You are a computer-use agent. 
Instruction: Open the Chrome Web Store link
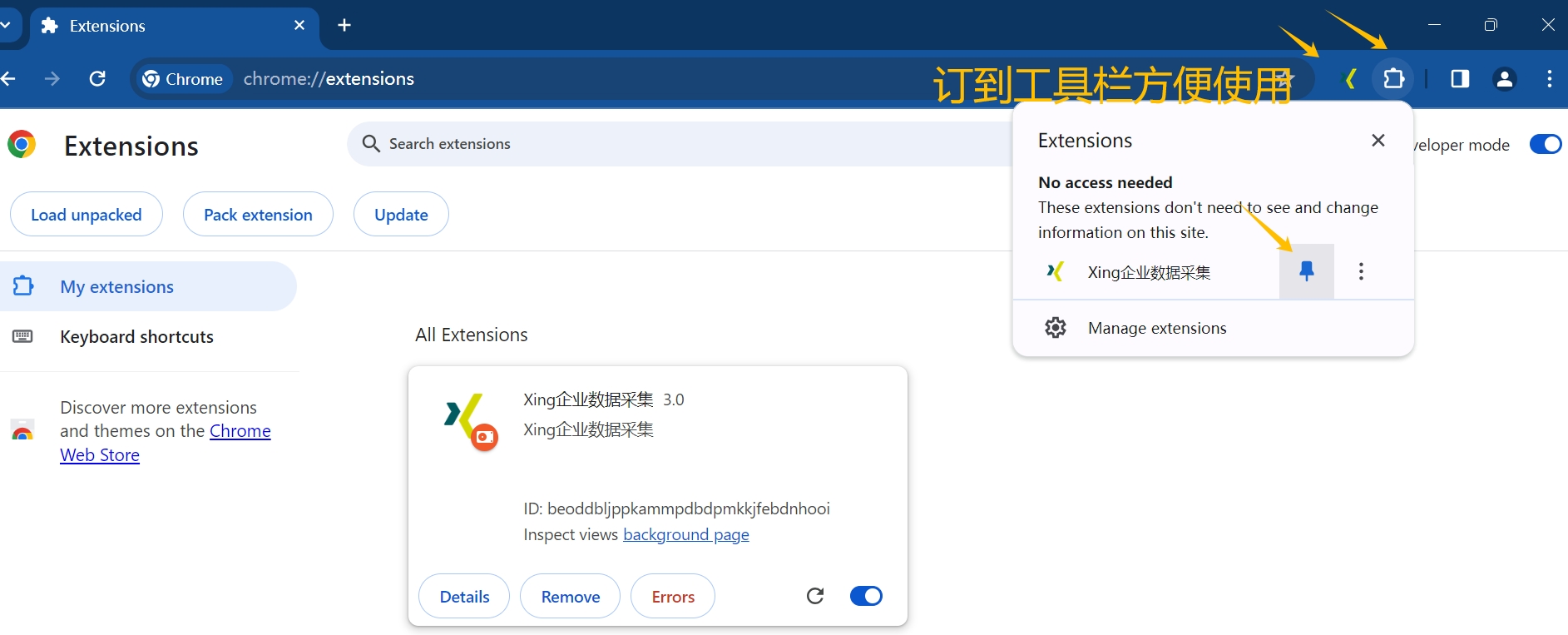pyautogui.click(x=165, y=443)
